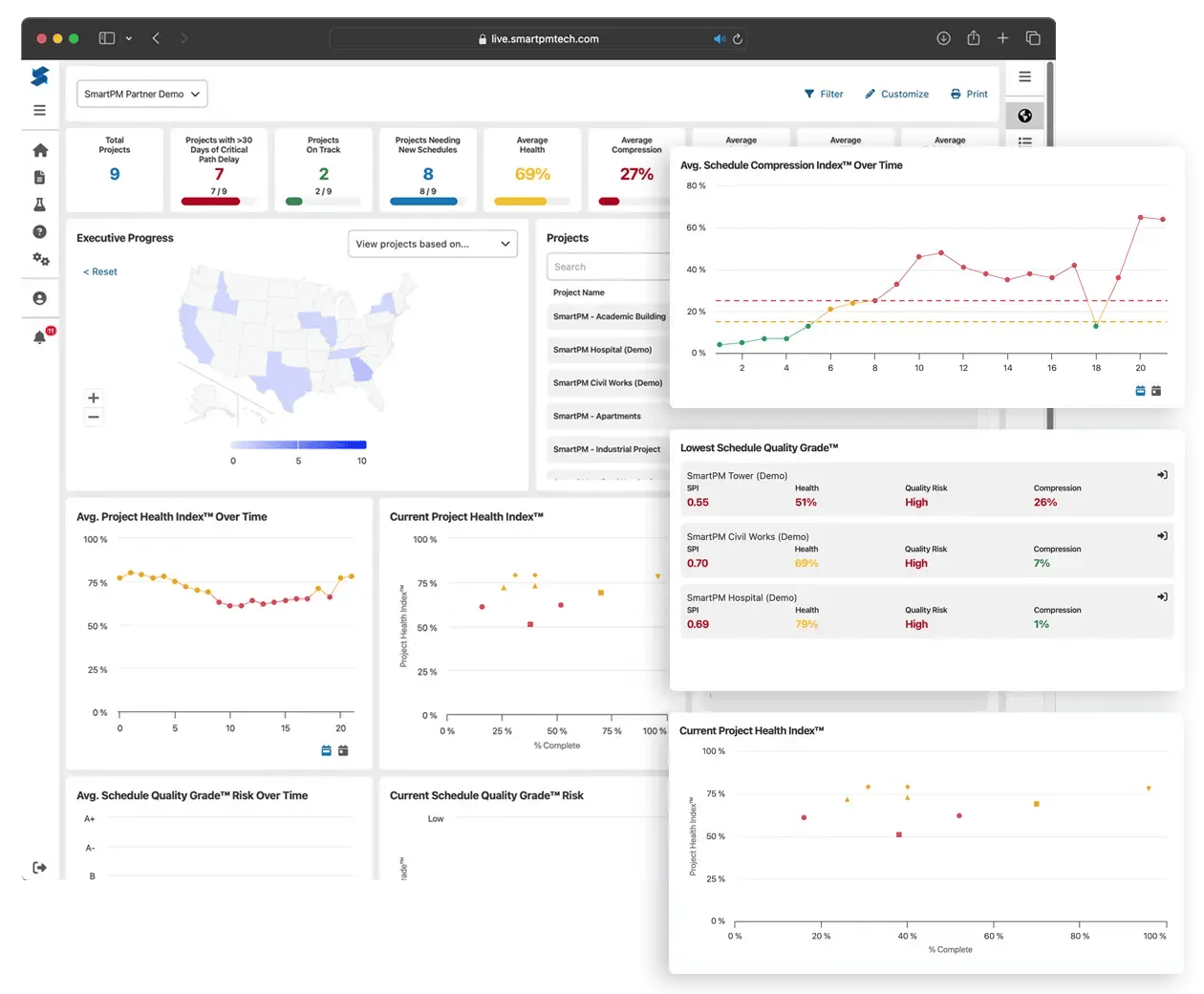The height and width of the screenshot is (994, 1204).
Task: Open settings gears icon in sidebar
Action: point(40,259)
